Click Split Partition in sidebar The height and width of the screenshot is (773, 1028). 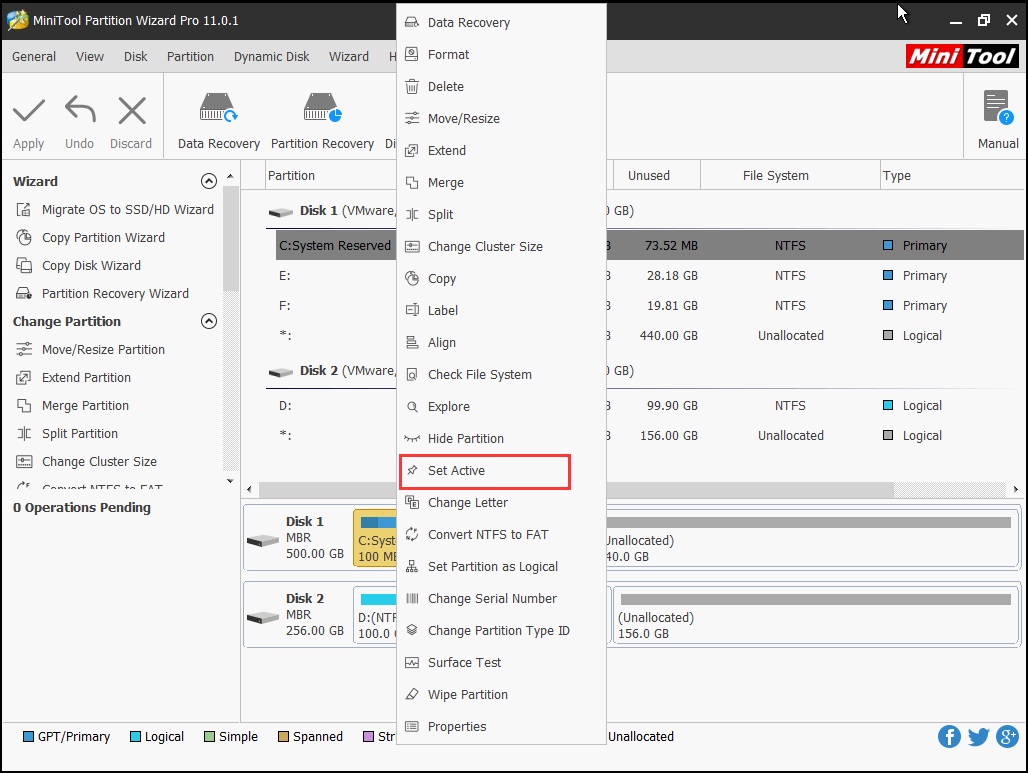click(67, 433)
